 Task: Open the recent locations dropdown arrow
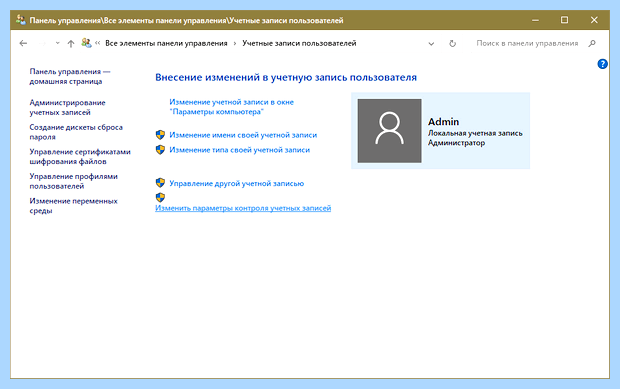(57, 43)
